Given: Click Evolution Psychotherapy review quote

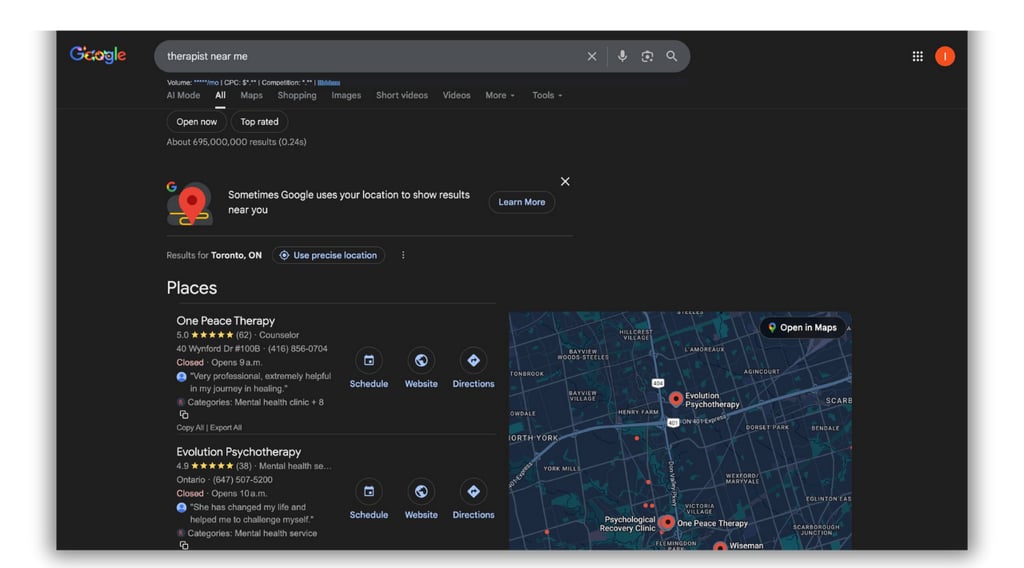Looking at the screenshot, I should click(x=251, y=513).
